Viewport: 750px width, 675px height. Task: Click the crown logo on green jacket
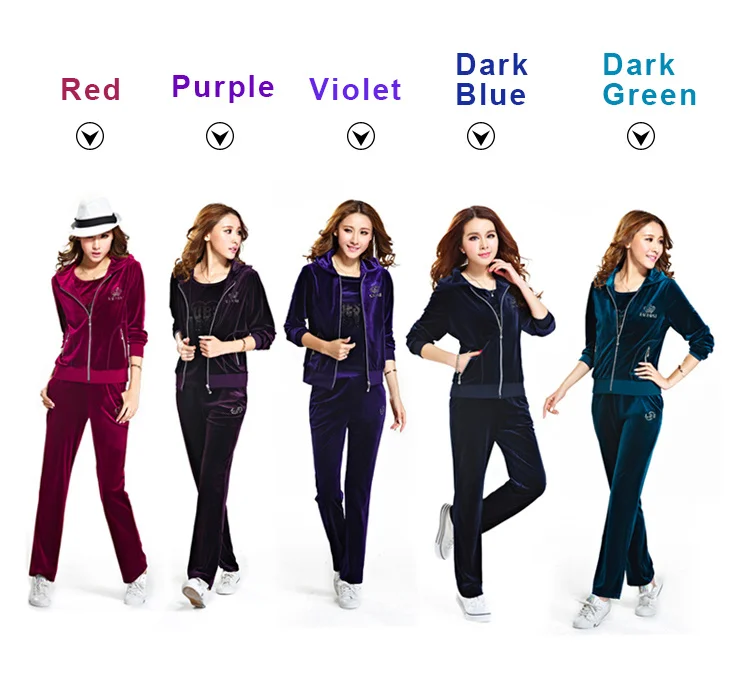[648, 311]
